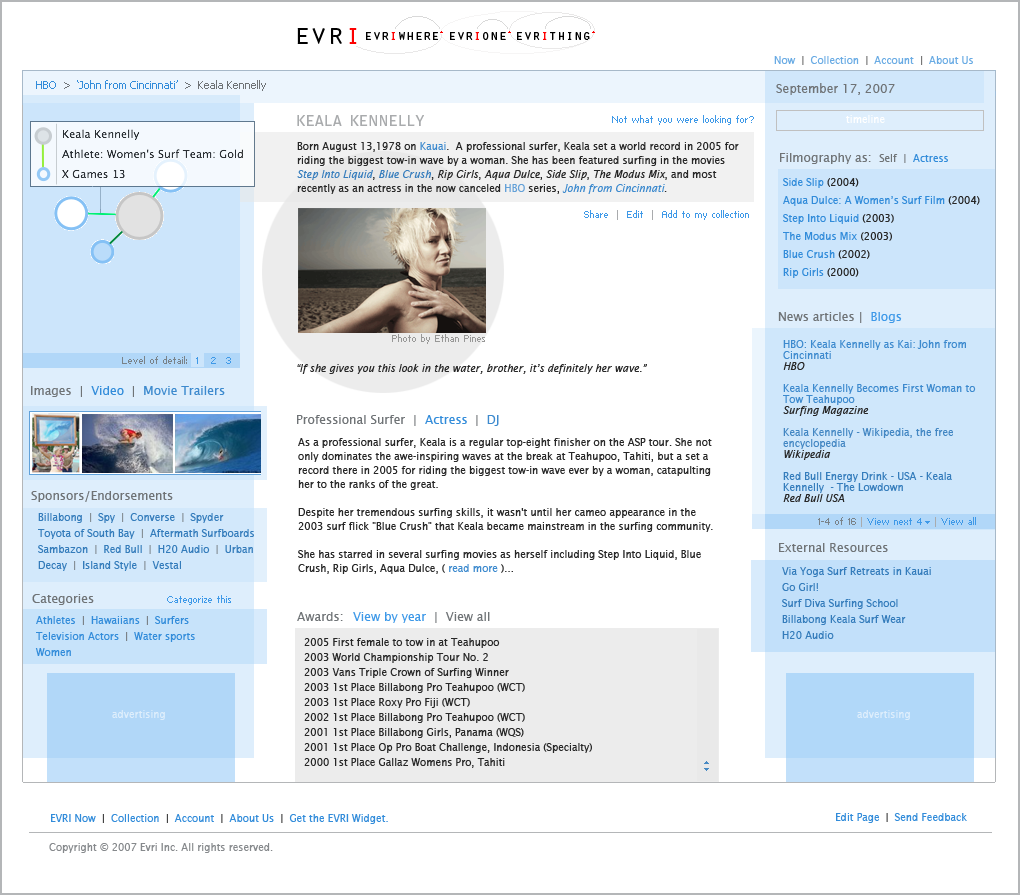
Task: Switch to the DJ profile tab
Action: (493, 420)
